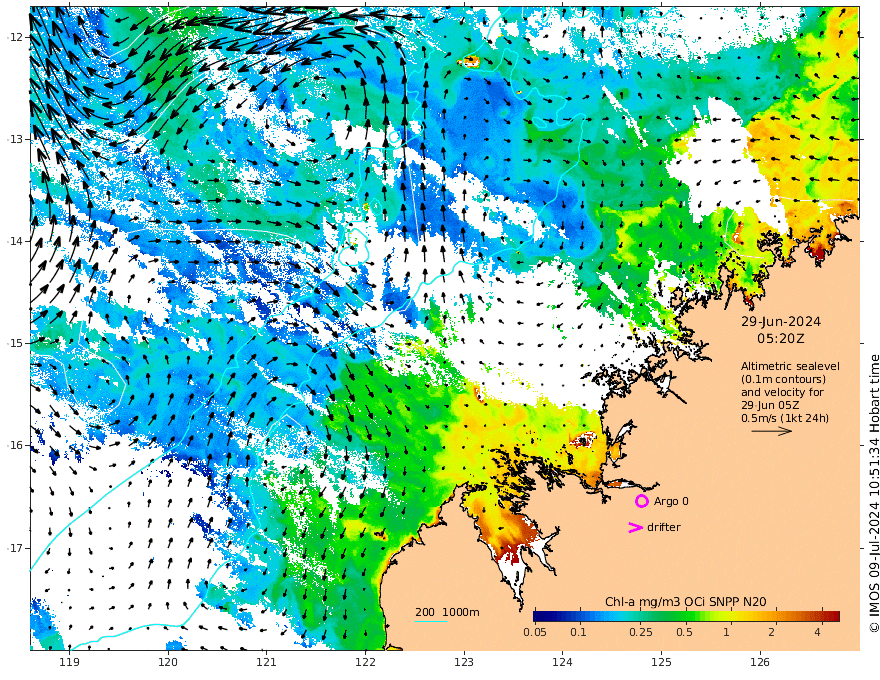The height and width of the screenshot is (680, 880).
Task: Click the '(0.1m contours)' caption line
Action: [x=783, y=379]
